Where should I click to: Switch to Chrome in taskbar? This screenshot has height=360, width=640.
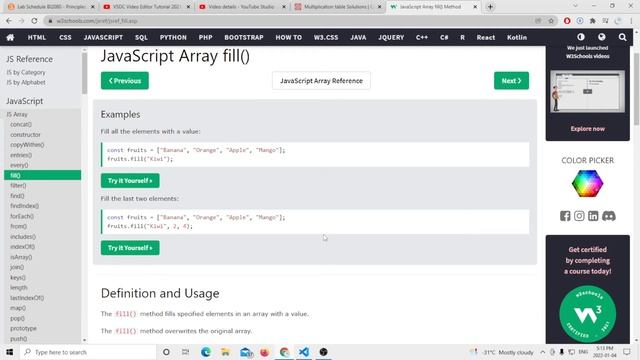tap(284, 352)
